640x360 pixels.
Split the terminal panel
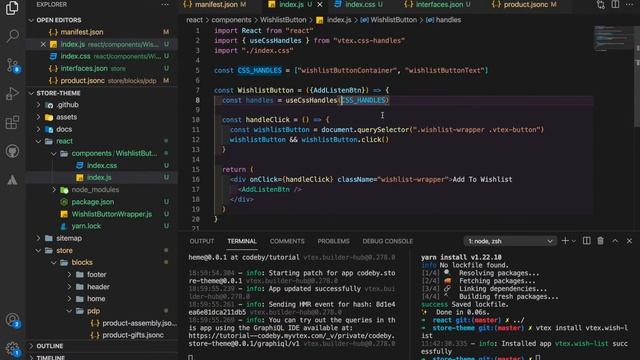[x=587, y=241]
